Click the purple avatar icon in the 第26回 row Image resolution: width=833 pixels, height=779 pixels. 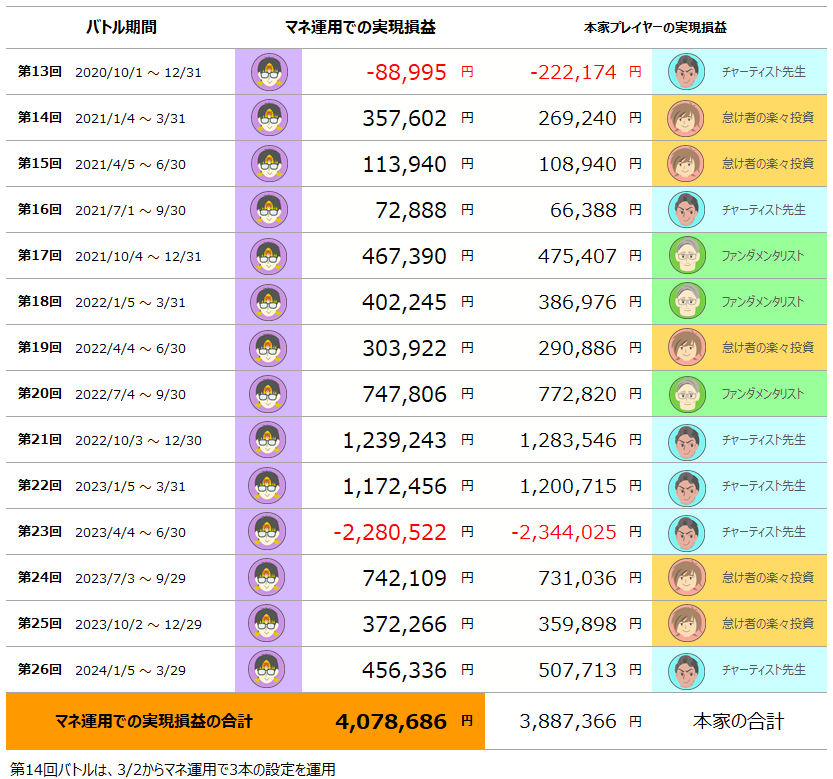(268, 670)
